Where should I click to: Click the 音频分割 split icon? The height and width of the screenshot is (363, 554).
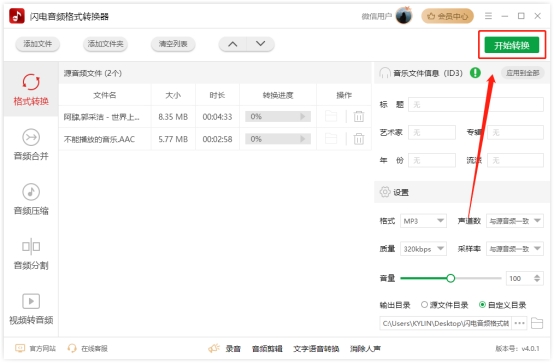pos(31,246)
